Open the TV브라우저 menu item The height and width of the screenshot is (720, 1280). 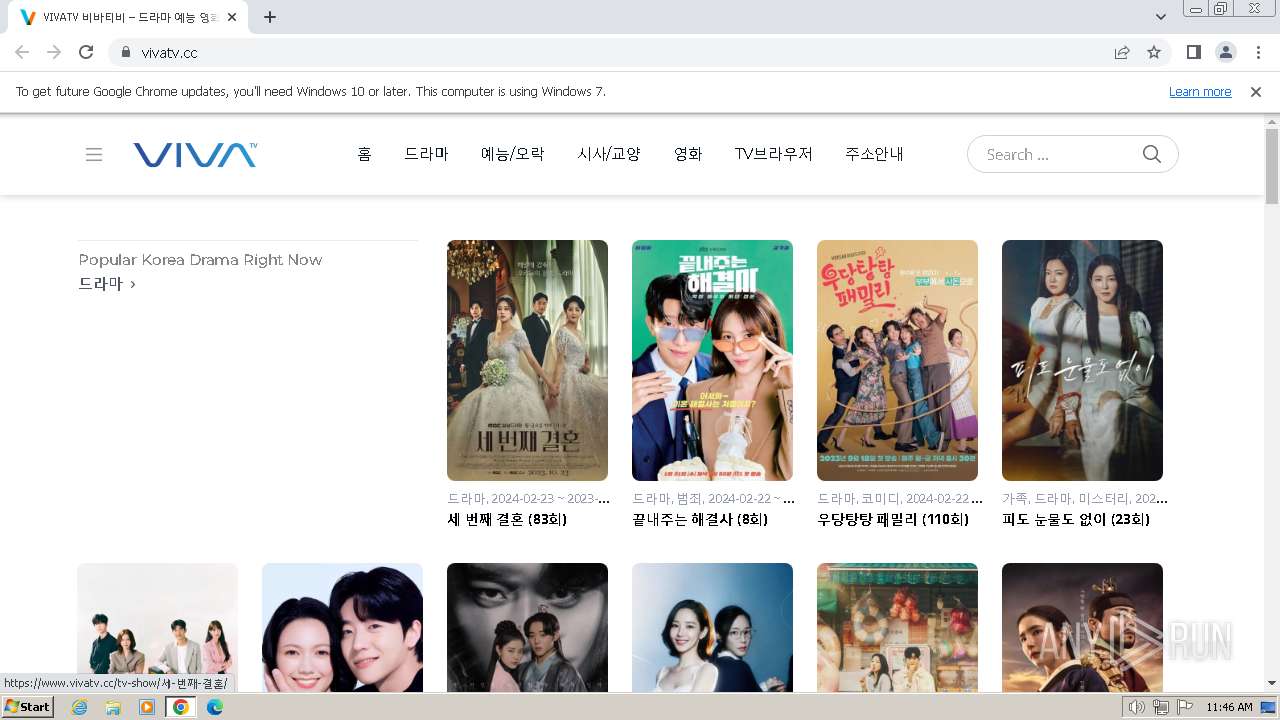coord(774,154)
